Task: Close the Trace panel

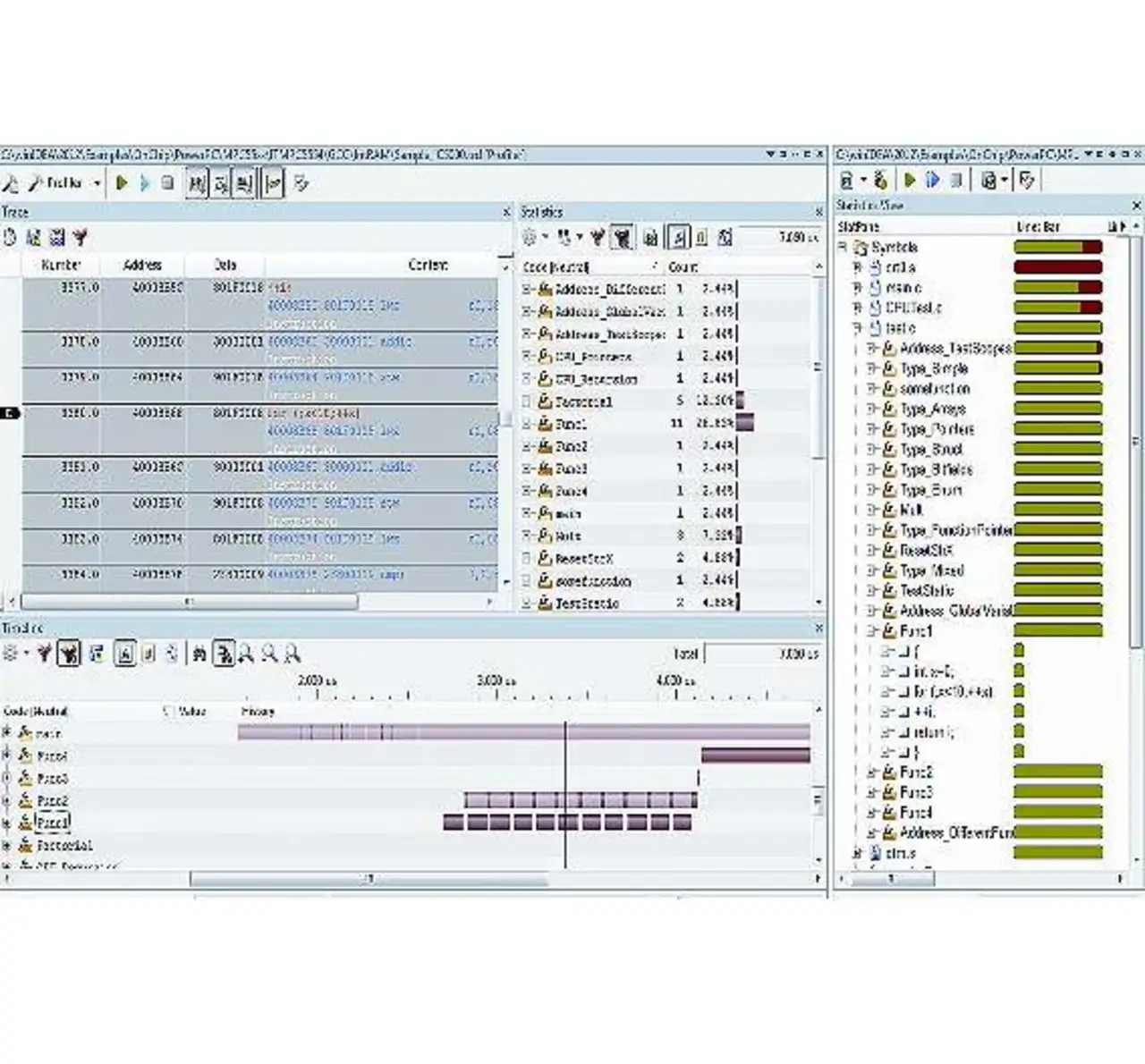Action: click(x=506, y=213)
